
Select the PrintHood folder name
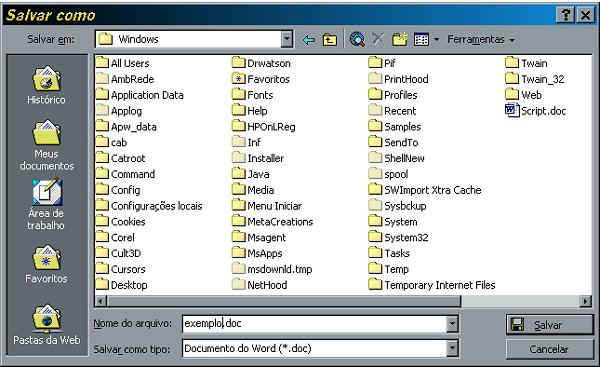pyautogui.click(x=406, y=79)
